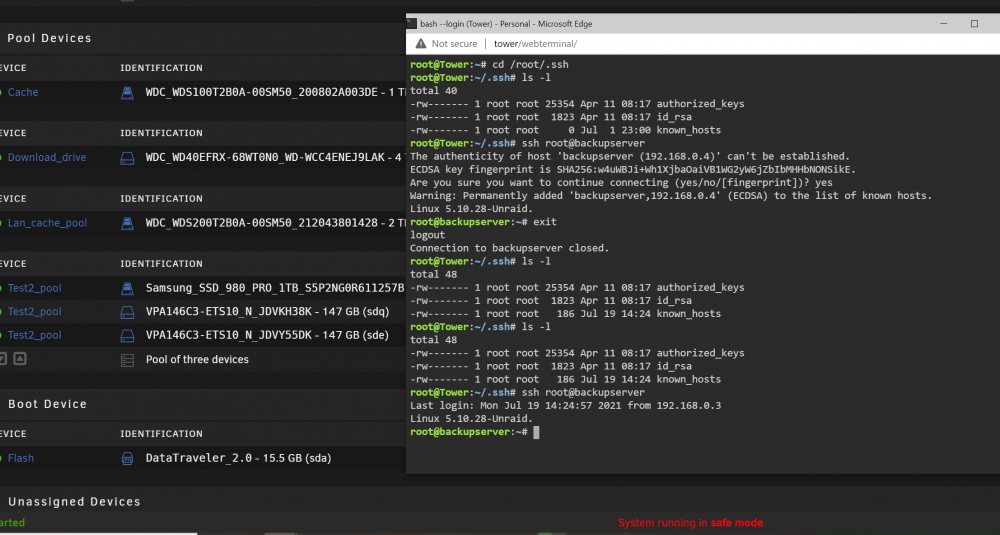Click the total 40 line in terminal
This screenshot has height=535, width=1000.
point(433,91)
